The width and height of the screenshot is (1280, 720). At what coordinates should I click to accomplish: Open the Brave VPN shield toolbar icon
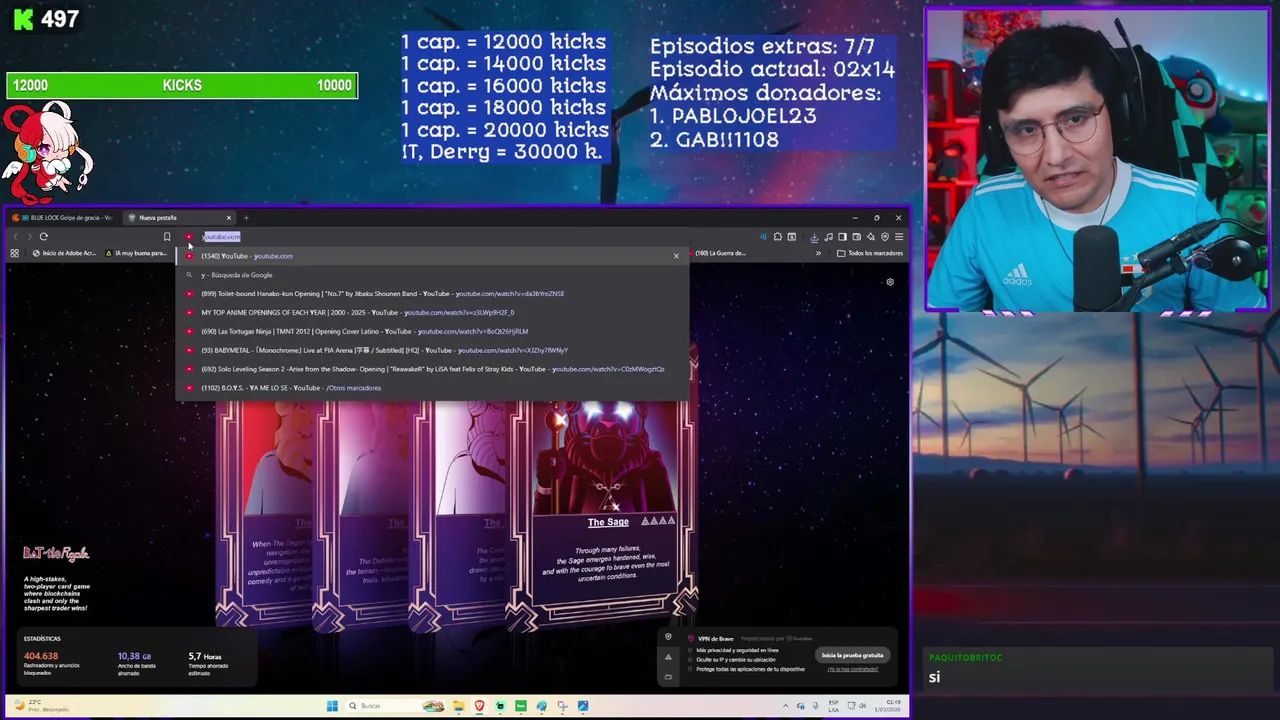[x=885, y=237]
